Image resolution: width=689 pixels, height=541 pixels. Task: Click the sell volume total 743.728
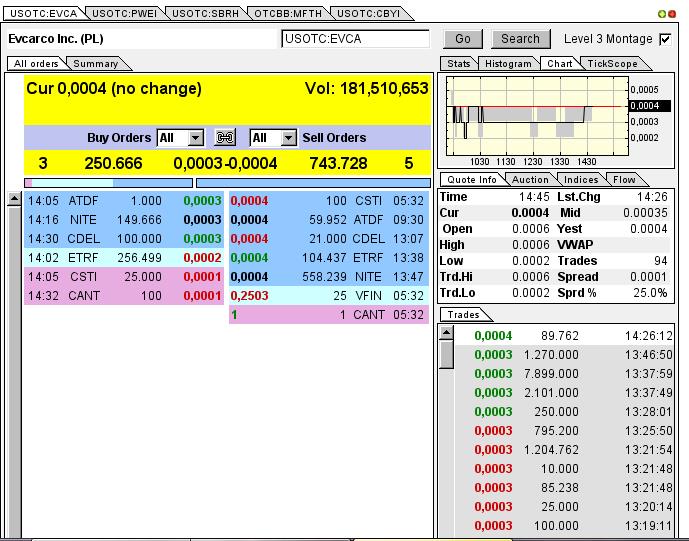click(x=338, y=163)
